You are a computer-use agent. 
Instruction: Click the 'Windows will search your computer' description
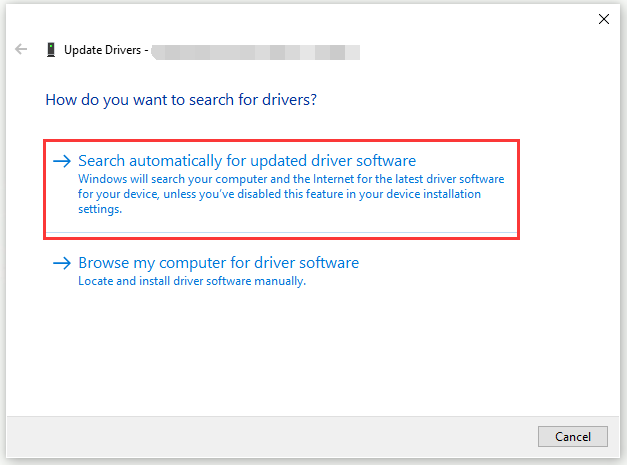click(290, 179)
